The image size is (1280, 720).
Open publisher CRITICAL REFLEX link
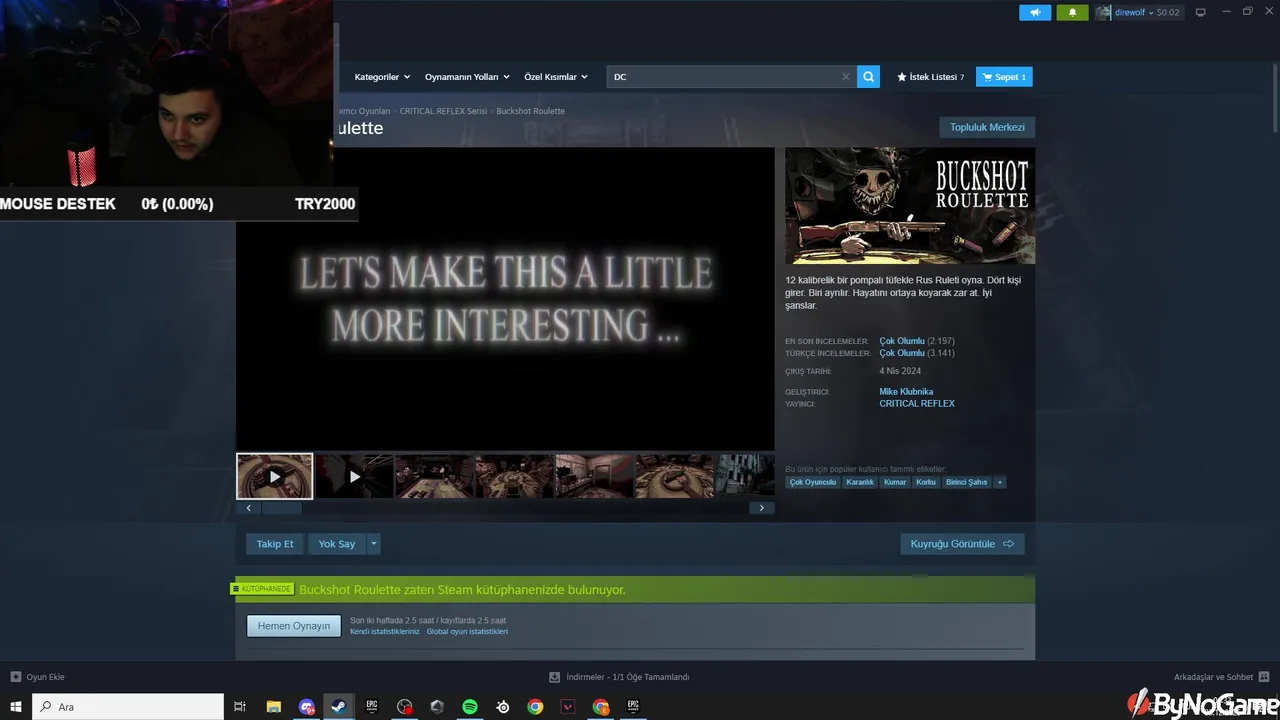click(917, 404)
